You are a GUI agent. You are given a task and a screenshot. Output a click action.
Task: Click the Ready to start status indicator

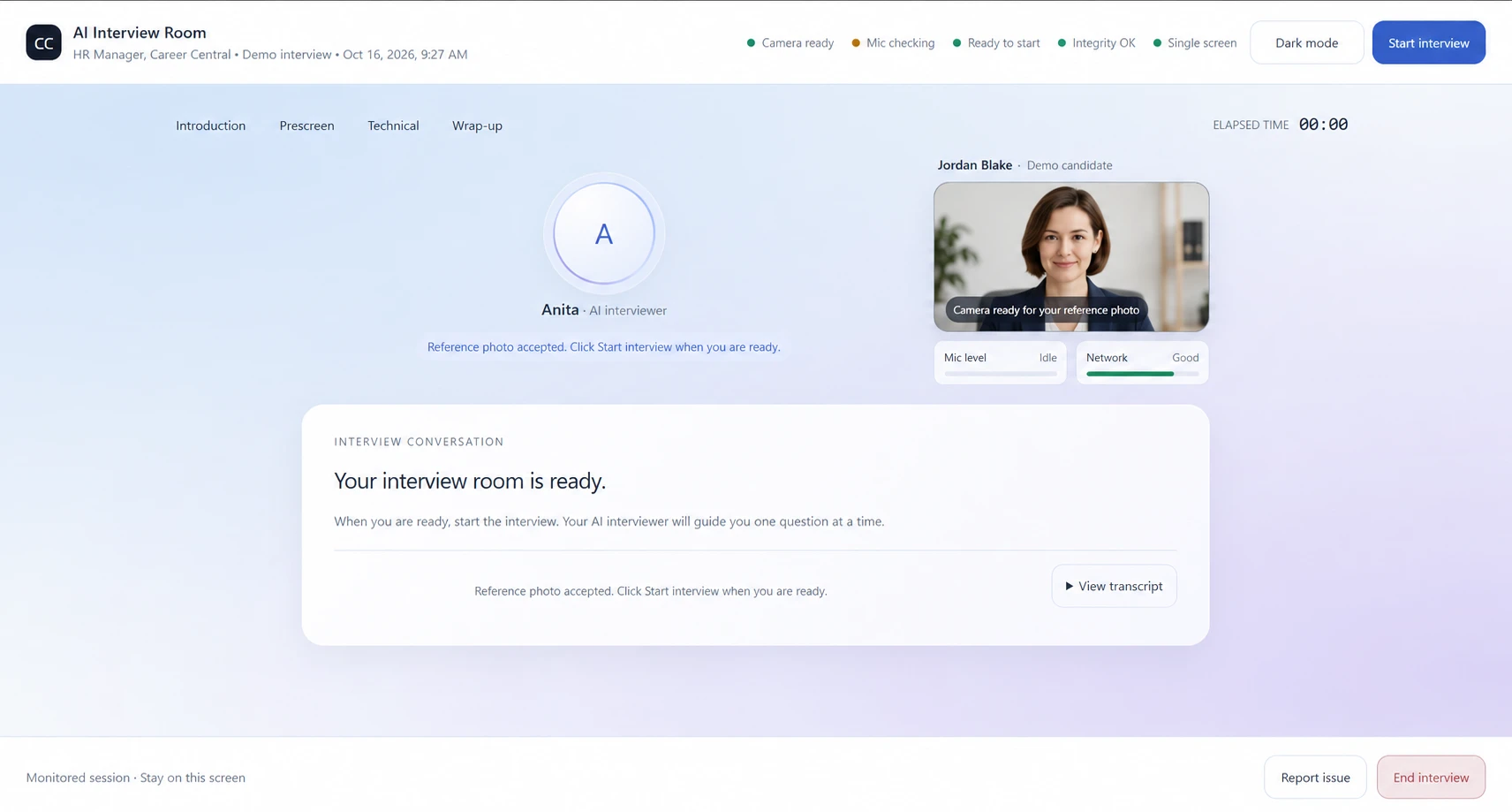point(996,42)
